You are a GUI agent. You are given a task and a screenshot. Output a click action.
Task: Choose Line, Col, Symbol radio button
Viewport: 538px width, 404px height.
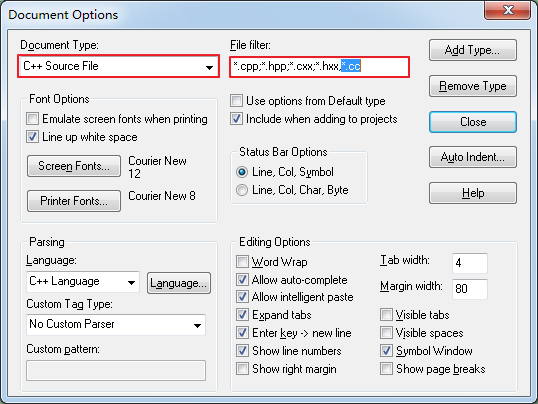coord(242,172)
